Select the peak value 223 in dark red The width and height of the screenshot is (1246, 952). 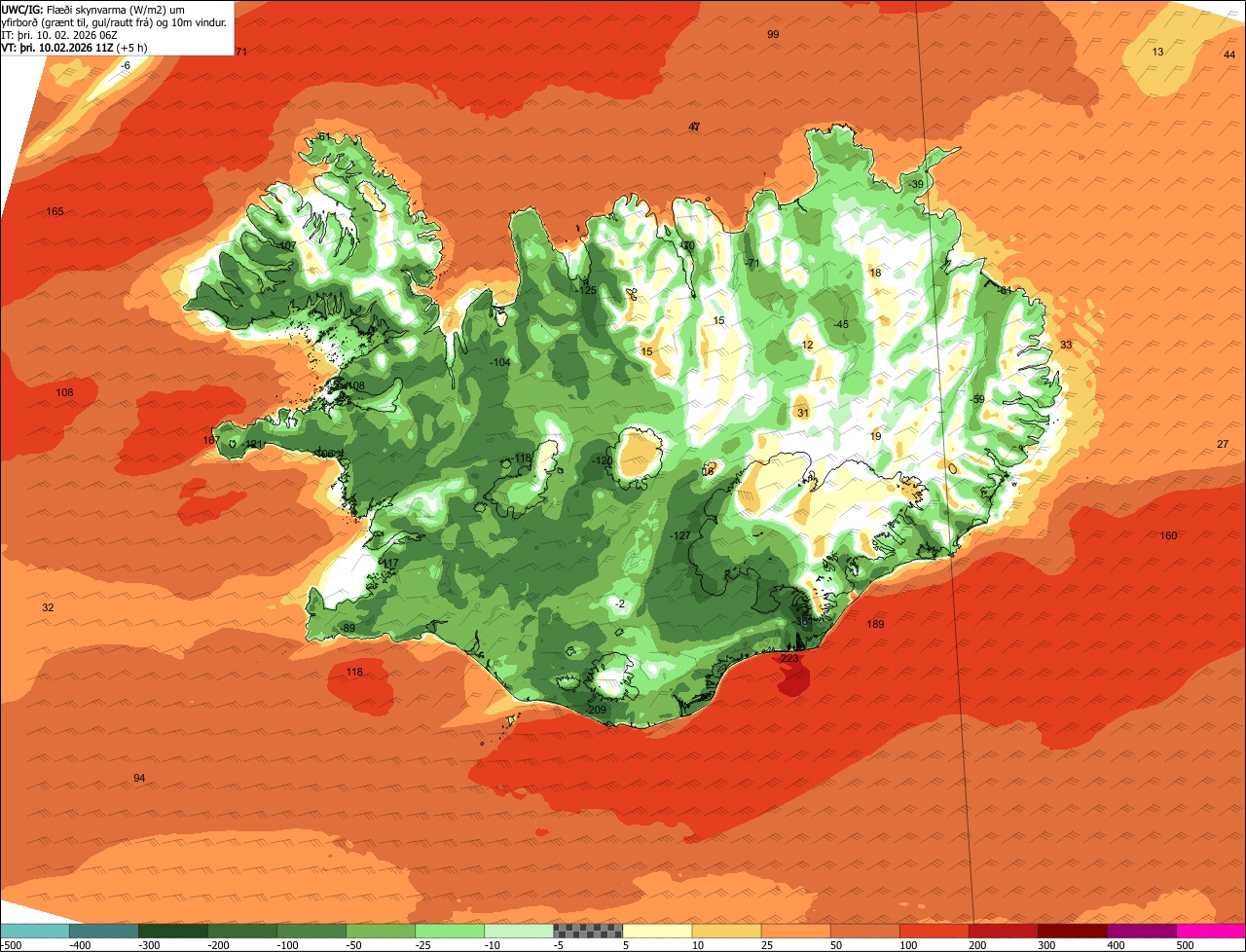(789, 658)
